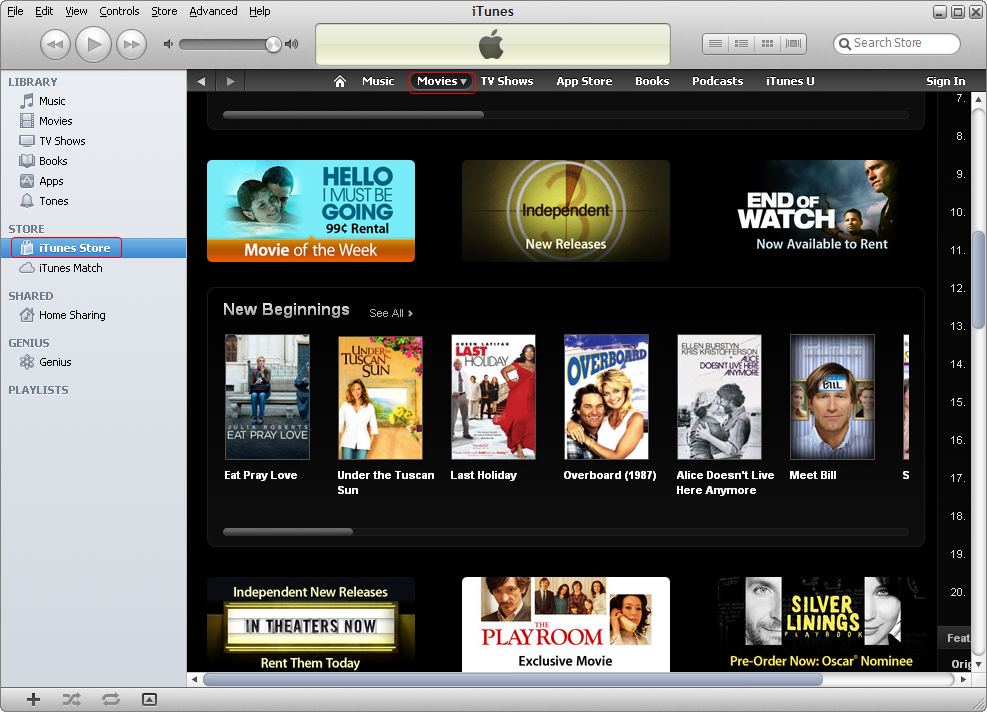Image resolution: width=987 pixels, height=712 pixels.
Task: Click See All for New Beginnings
Action: [x=391, y=313]
